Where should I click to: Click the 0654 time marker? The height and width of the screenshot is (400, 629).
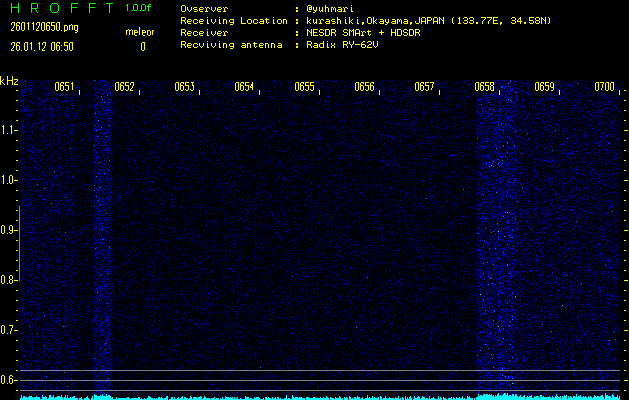click(x=244, y=87)
